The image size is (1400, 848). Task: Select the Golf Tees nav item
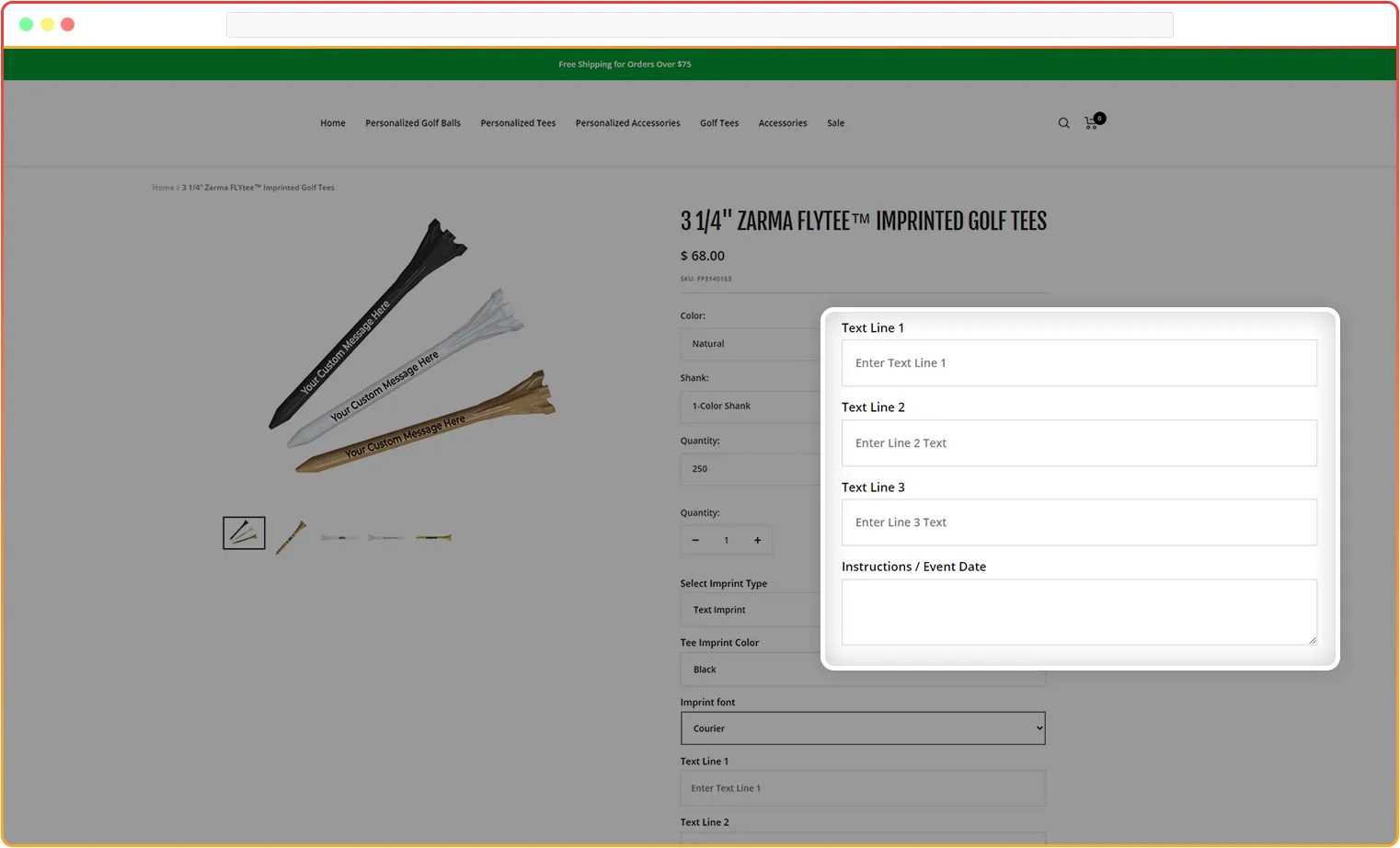pos(718,122)
